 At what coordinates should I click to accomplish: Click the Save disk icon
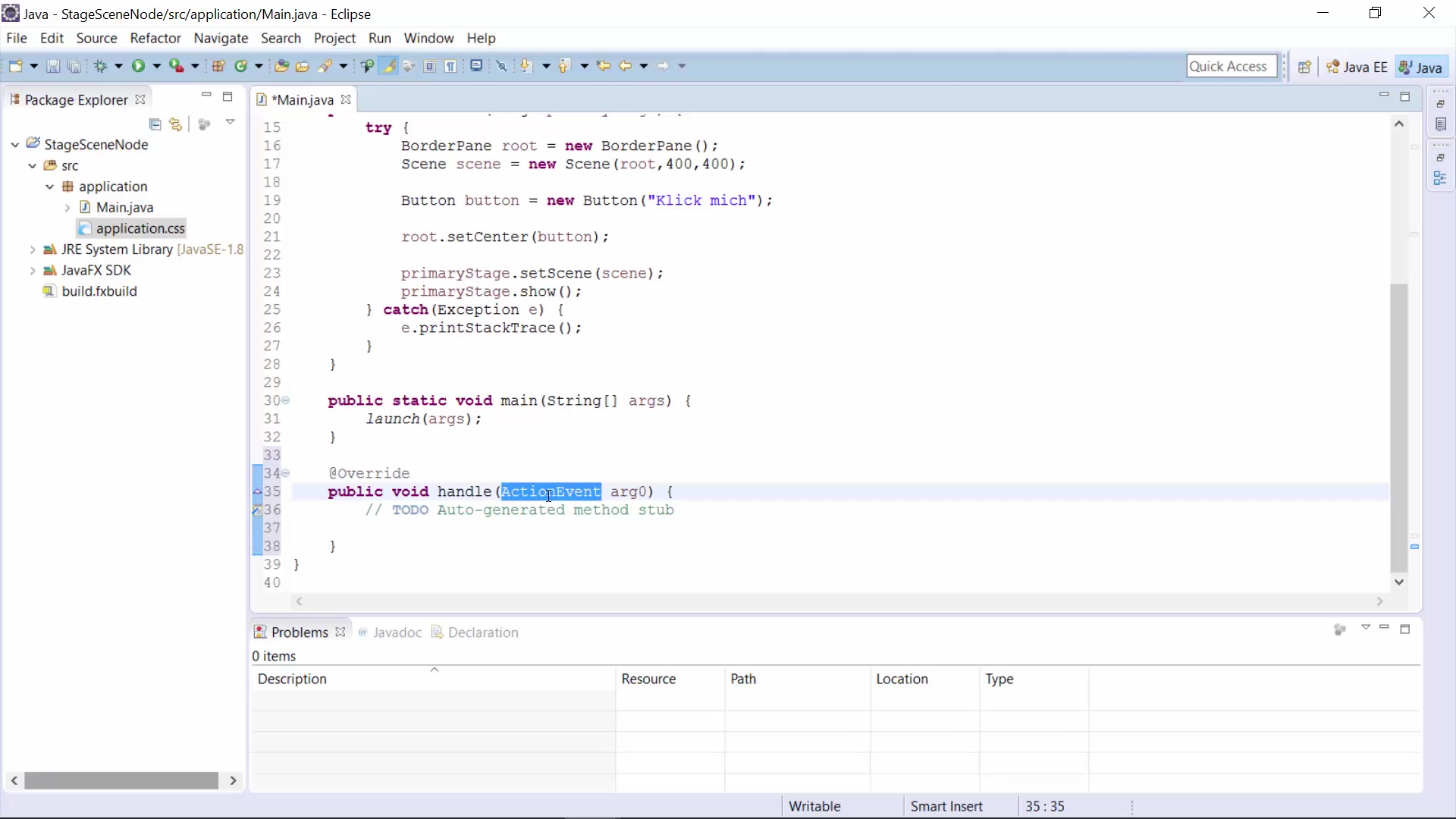pos(53,67)
